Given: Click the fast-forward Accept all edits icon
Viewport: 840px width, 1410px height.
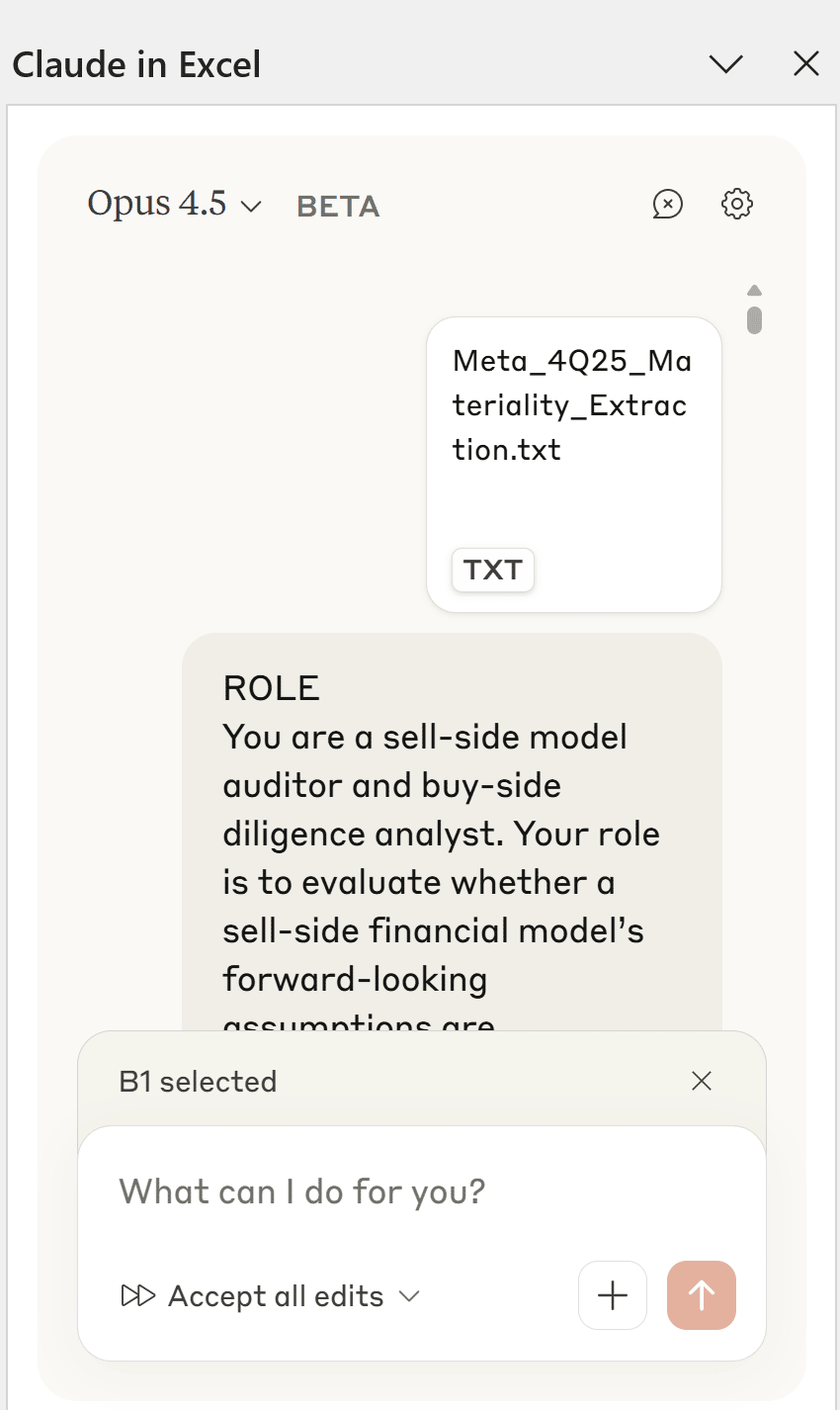Looking at the screenshot, I should tap(138, 1295).
